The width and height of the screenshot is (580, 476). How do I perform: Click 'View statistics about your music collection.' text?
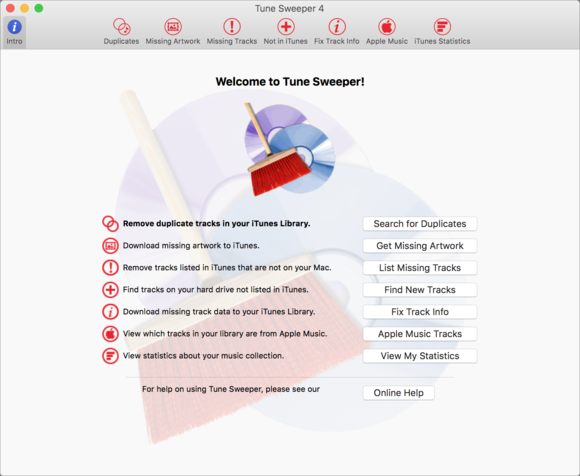coord(203,356)
